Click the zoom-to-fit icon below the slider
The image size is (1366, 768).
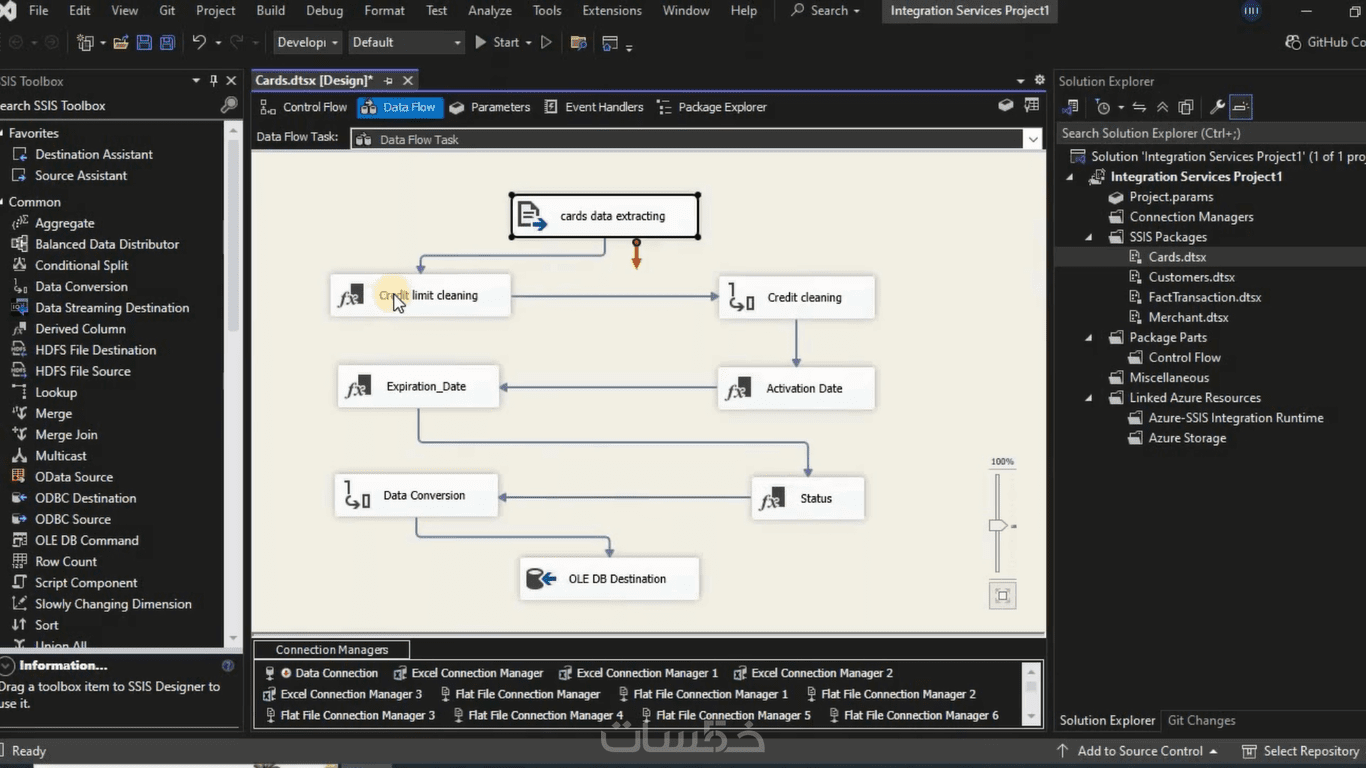click(x=1002, y=596)
